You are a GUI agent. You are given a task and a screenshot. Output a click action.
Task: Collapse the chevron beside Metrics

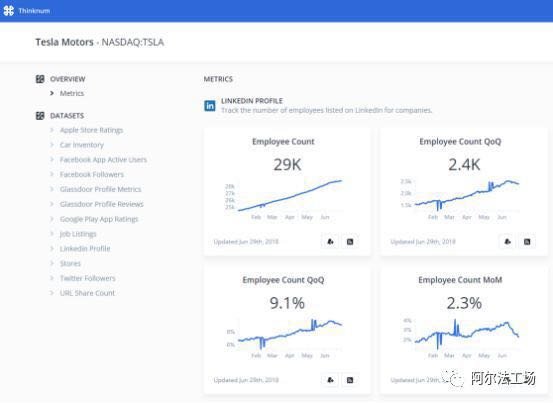click(x=52, y=93)
